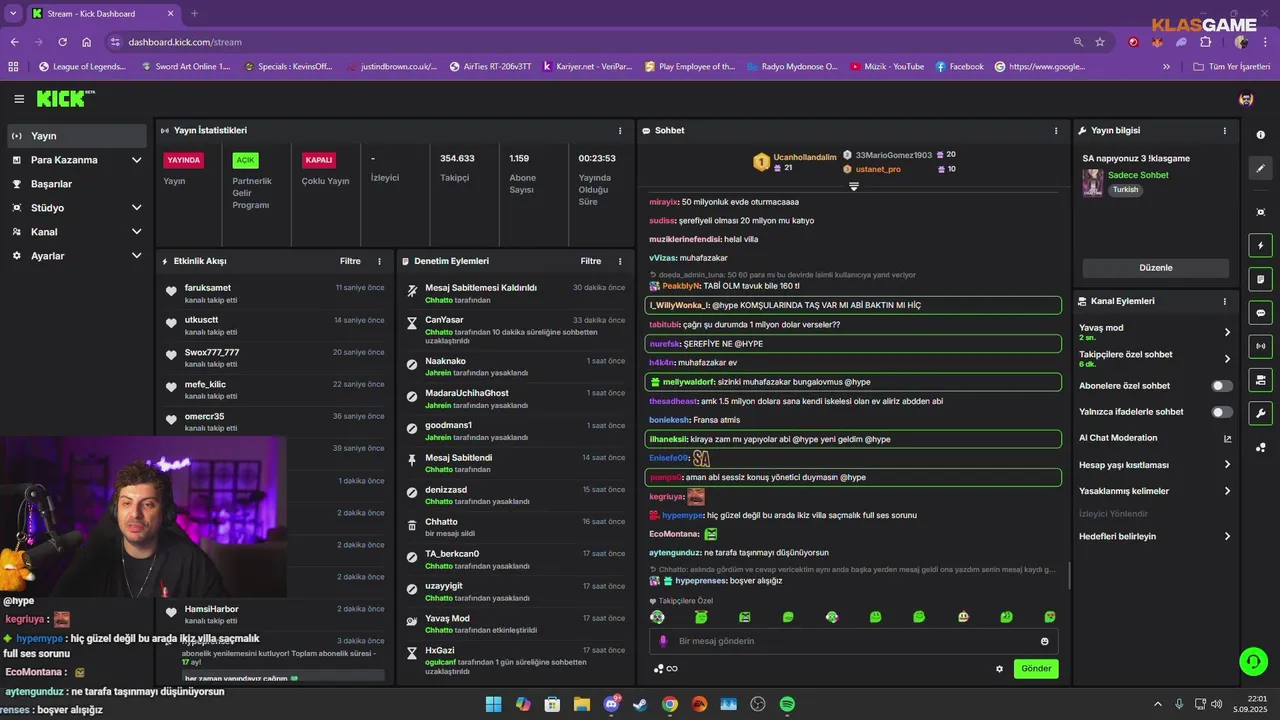Open Hesap yaşı kısıtlaması settings arrow
The height and width of the screenshot is (720, 1280).
point(1227,465)
